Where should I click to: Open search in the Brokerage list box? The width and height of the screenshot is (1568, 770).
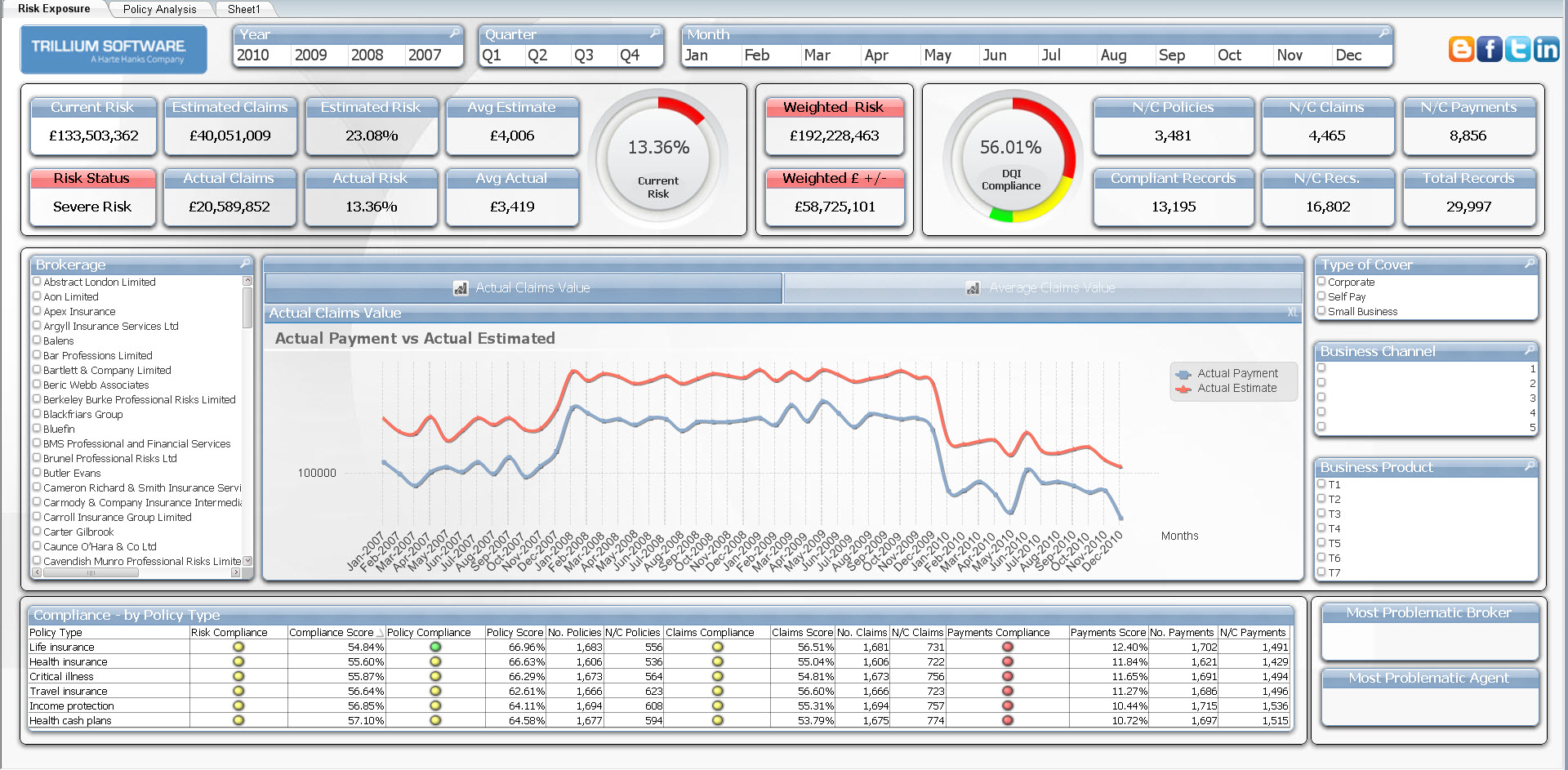(x=245, y=264)
